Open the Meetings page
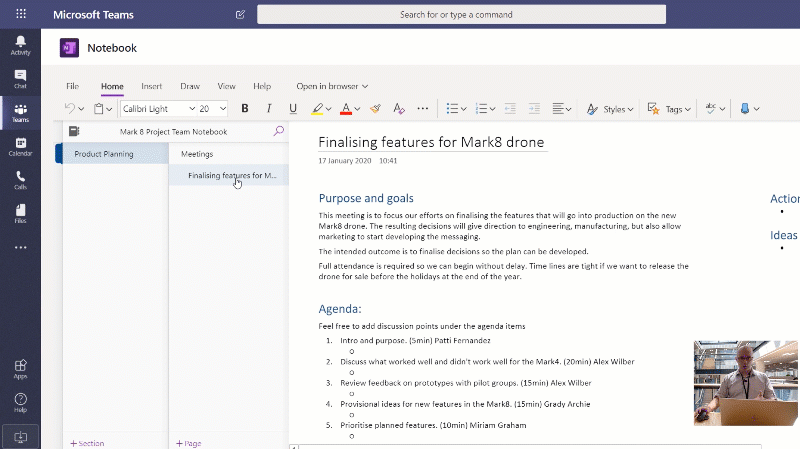The image size is (800, 449). tap(229, 154)
